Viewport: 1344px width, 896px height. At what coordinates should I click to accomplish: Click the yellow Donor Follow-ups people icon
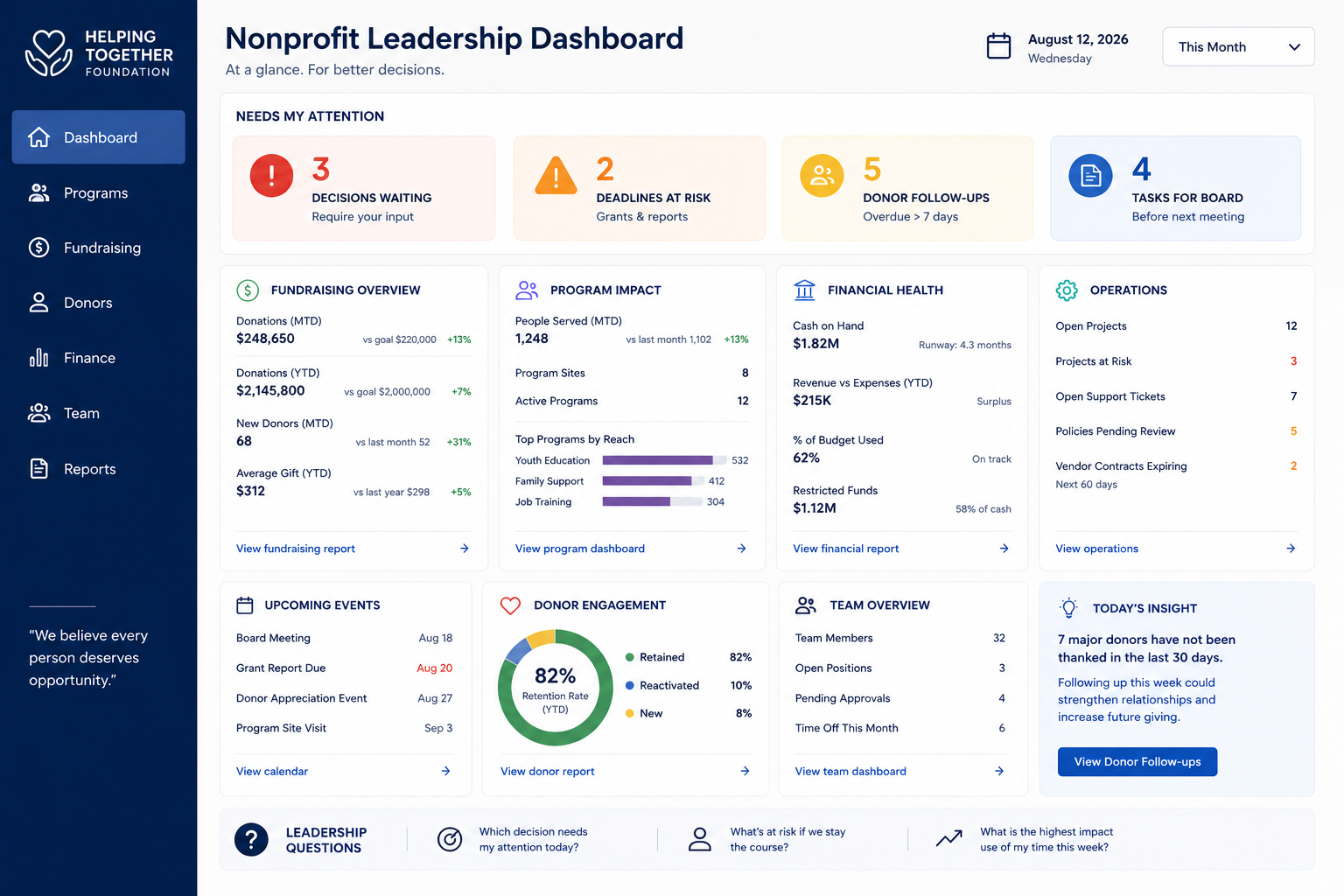click(822, 176)
